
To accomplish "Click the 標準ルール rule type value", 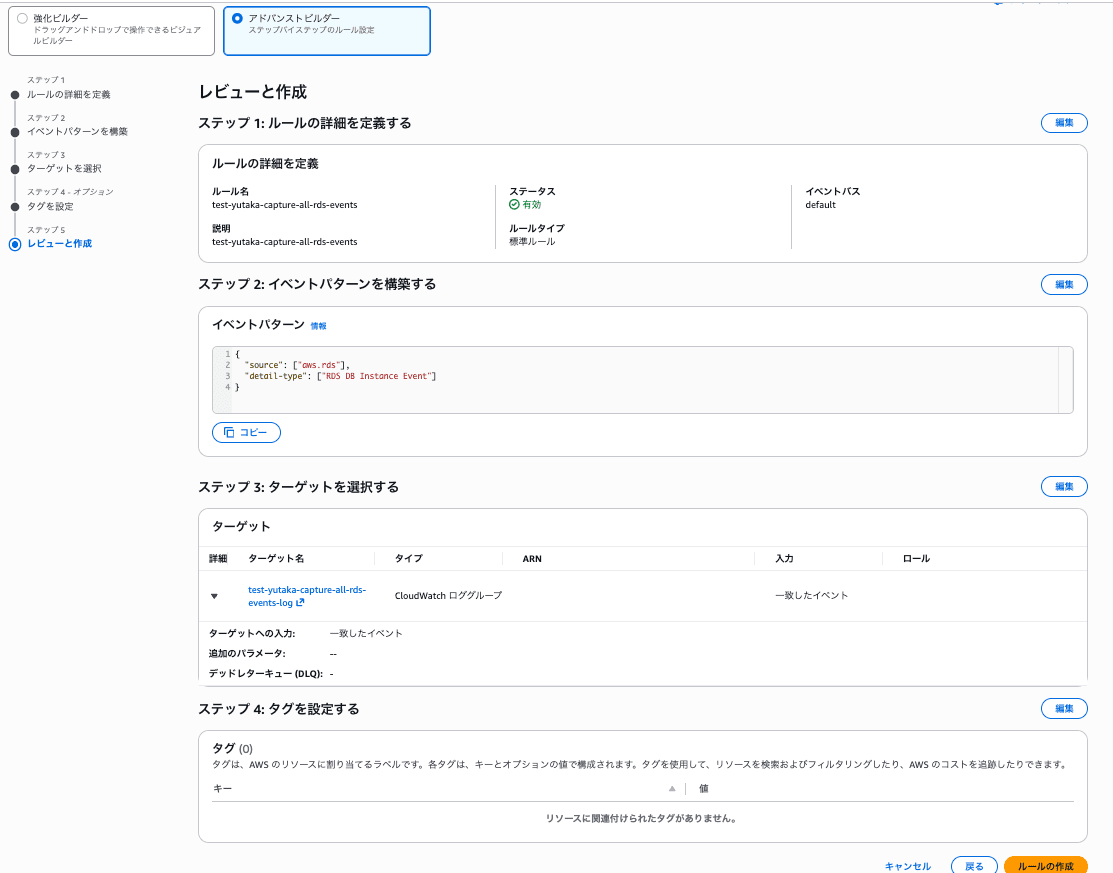I will pyautogui.click(x=532, y=242).
